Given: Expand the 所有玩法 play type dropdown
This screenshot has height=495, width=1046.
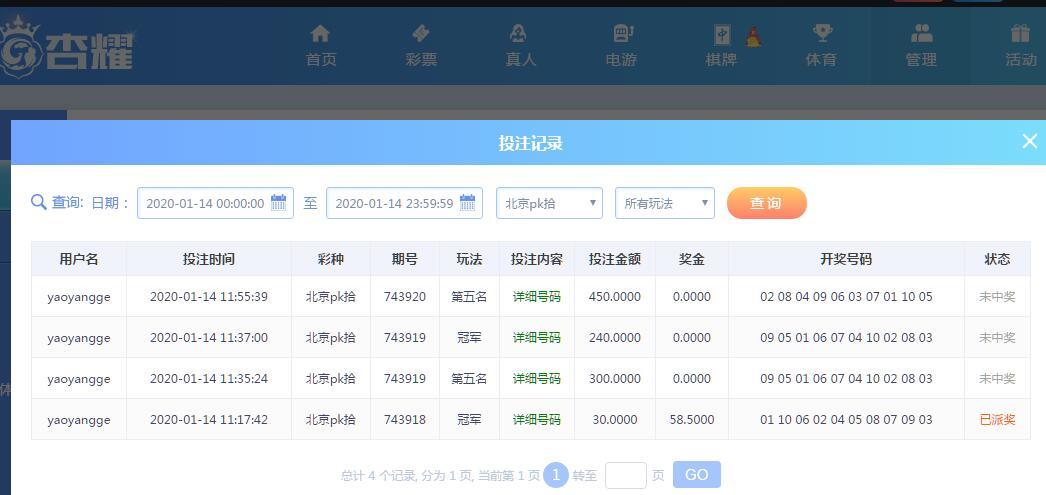Looking at the screenshot, I should (x=664, y=203).
